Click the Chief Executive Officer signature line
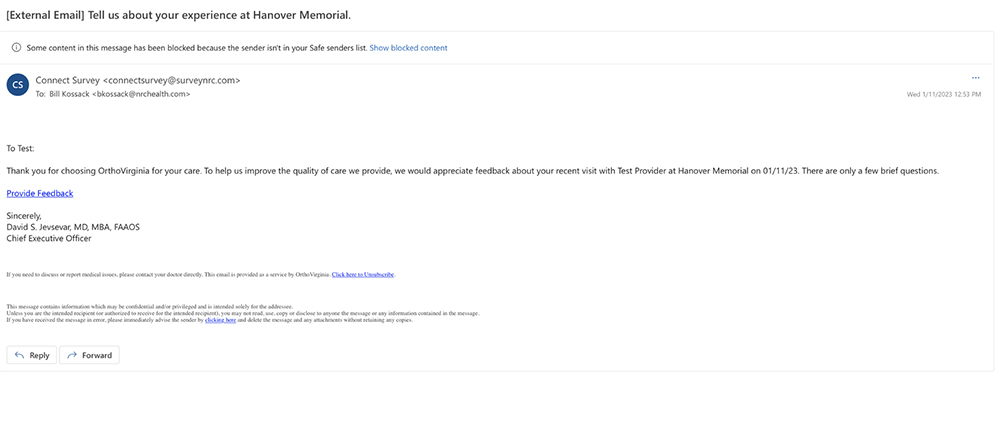This screenshot has width=1000, height=421. click(x=48, y=239)
